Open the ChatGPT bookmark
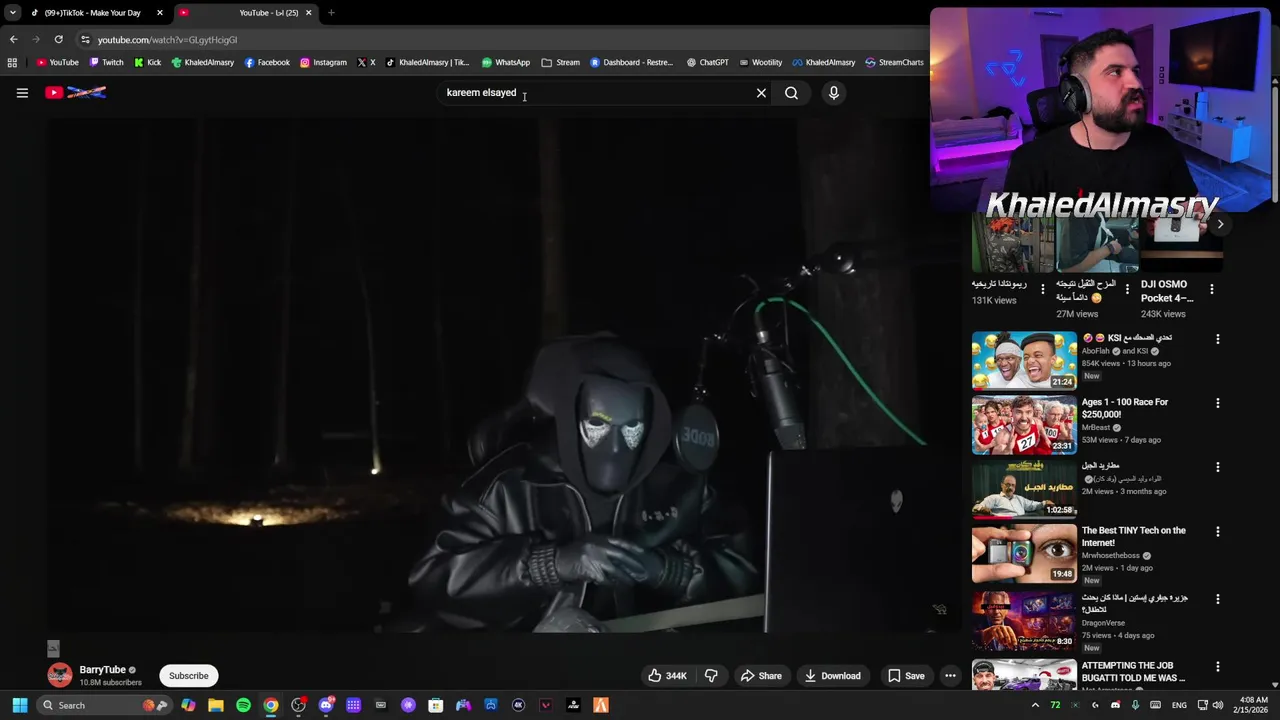 (707, 62)
